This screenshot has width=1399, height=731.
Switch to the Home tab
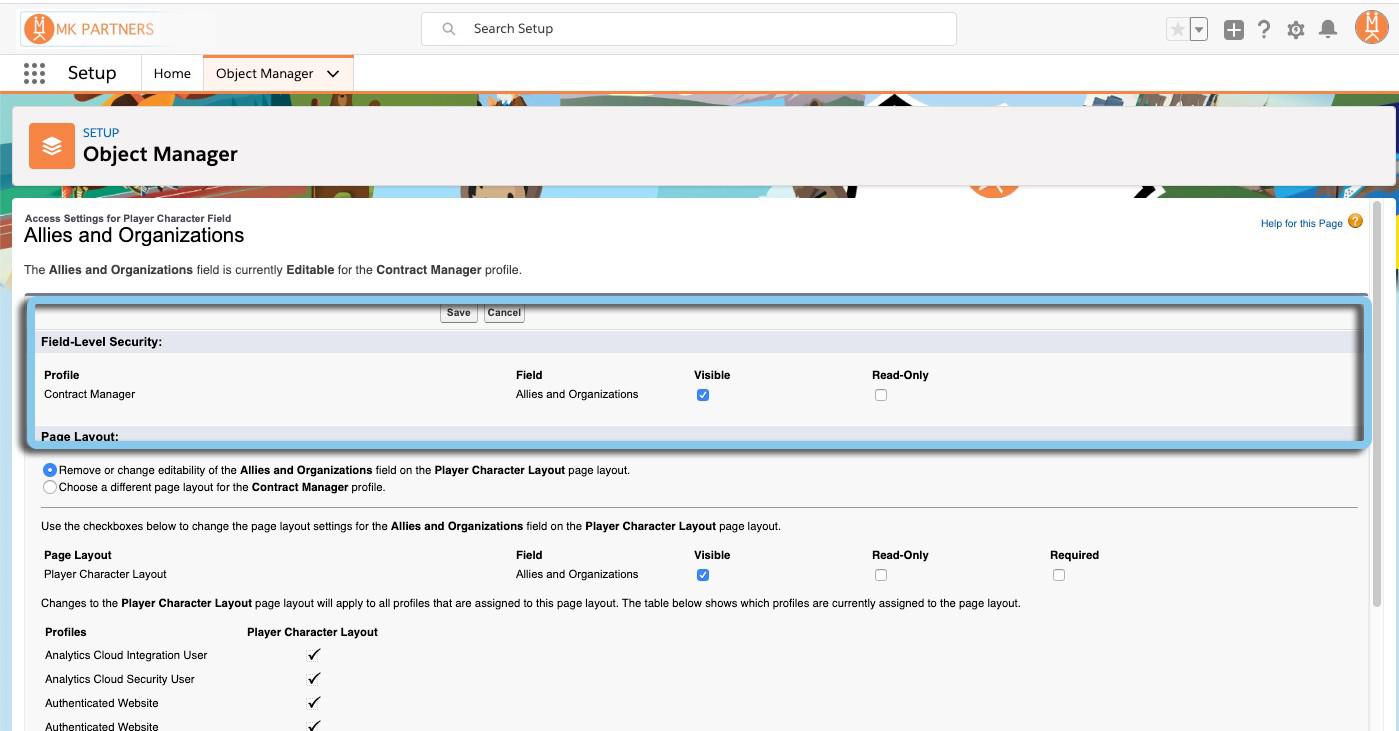tap(172, 74)
